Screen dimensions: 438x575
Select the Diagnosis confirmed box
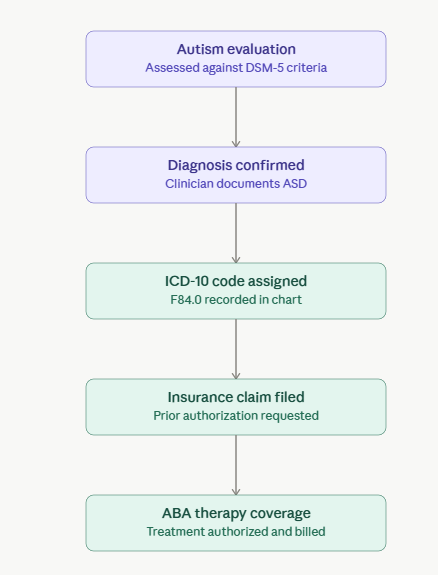click(236, 175)
